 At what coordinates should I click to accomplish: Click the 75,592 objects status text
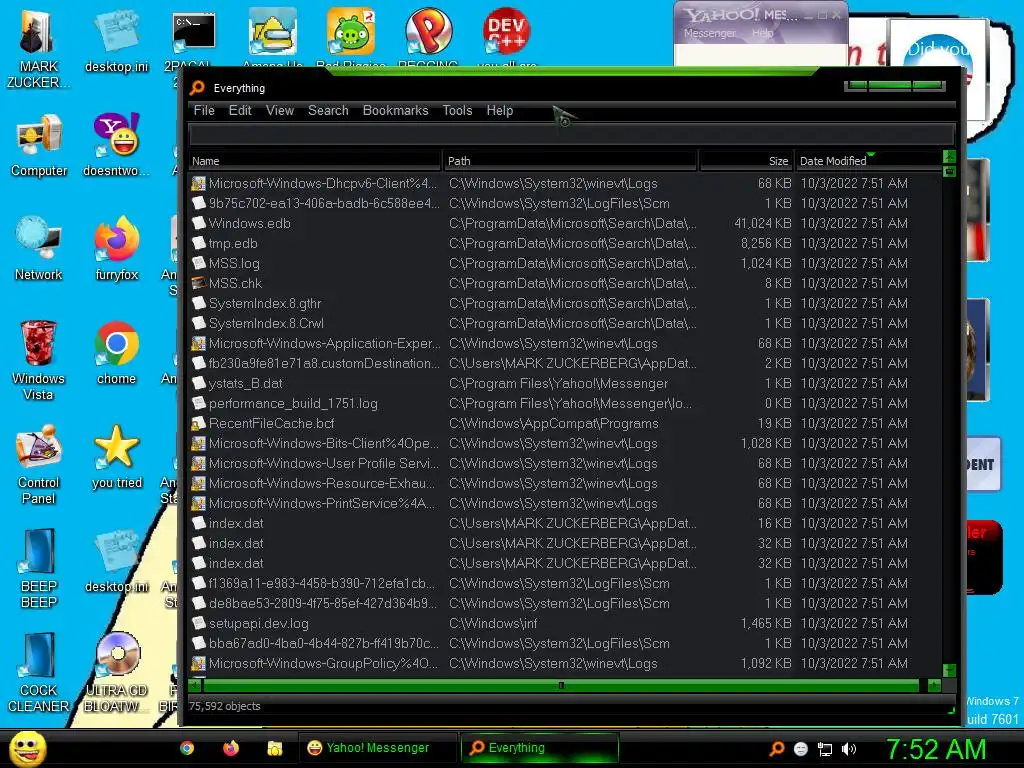(x=225, y=706)
